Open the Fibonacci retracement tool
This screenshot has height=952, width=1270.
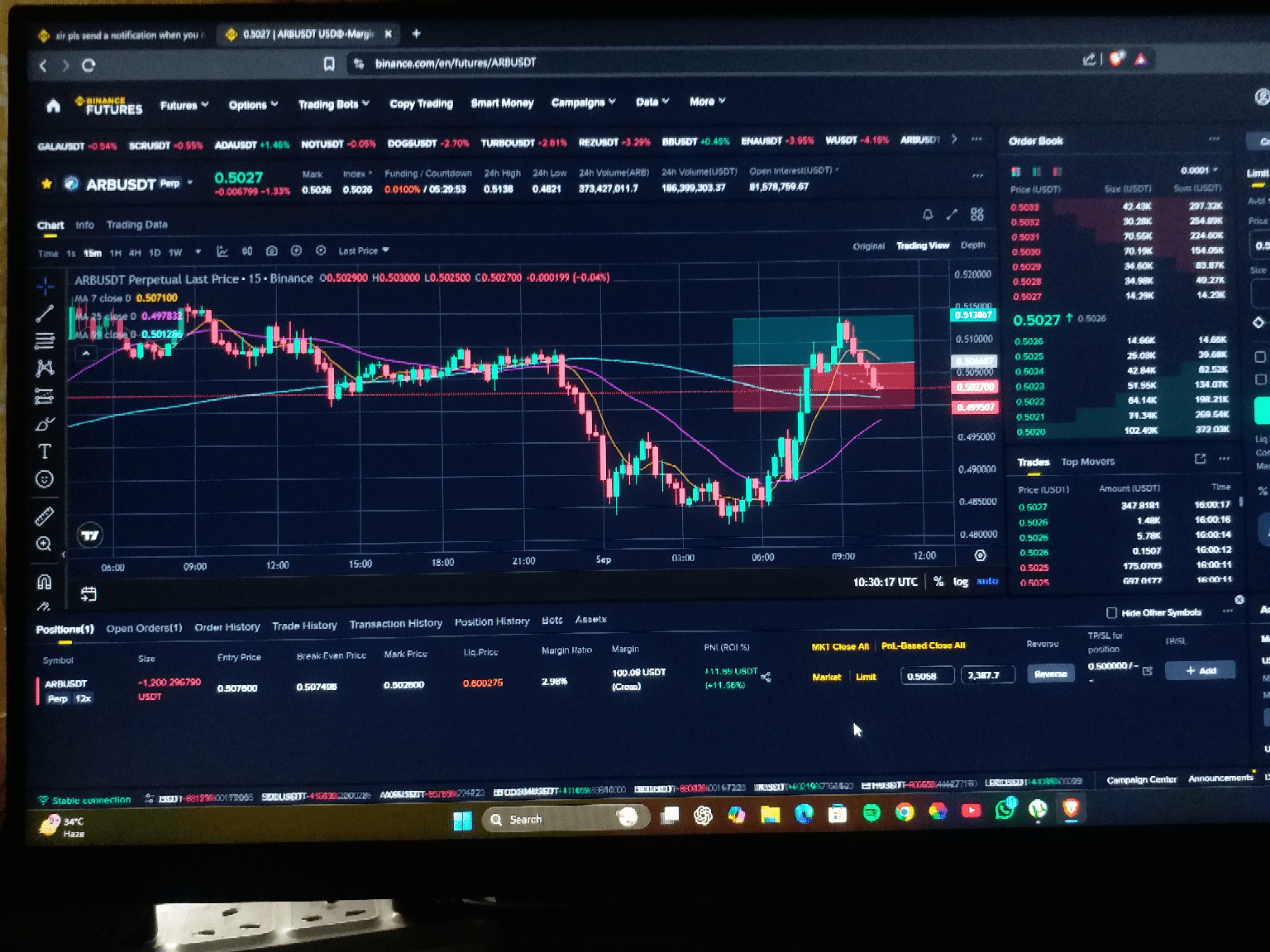tap(45, 340)
